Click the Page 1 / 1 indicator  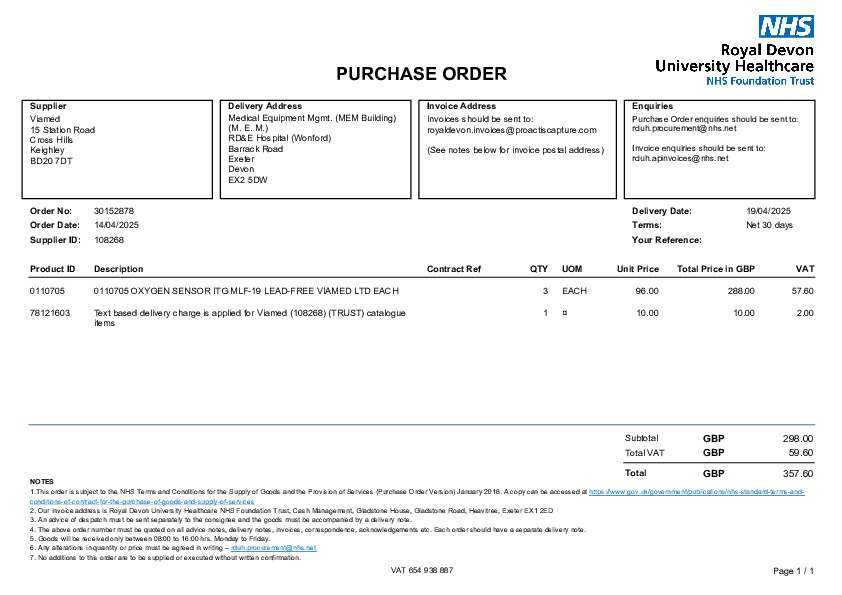tap(794, 571)
